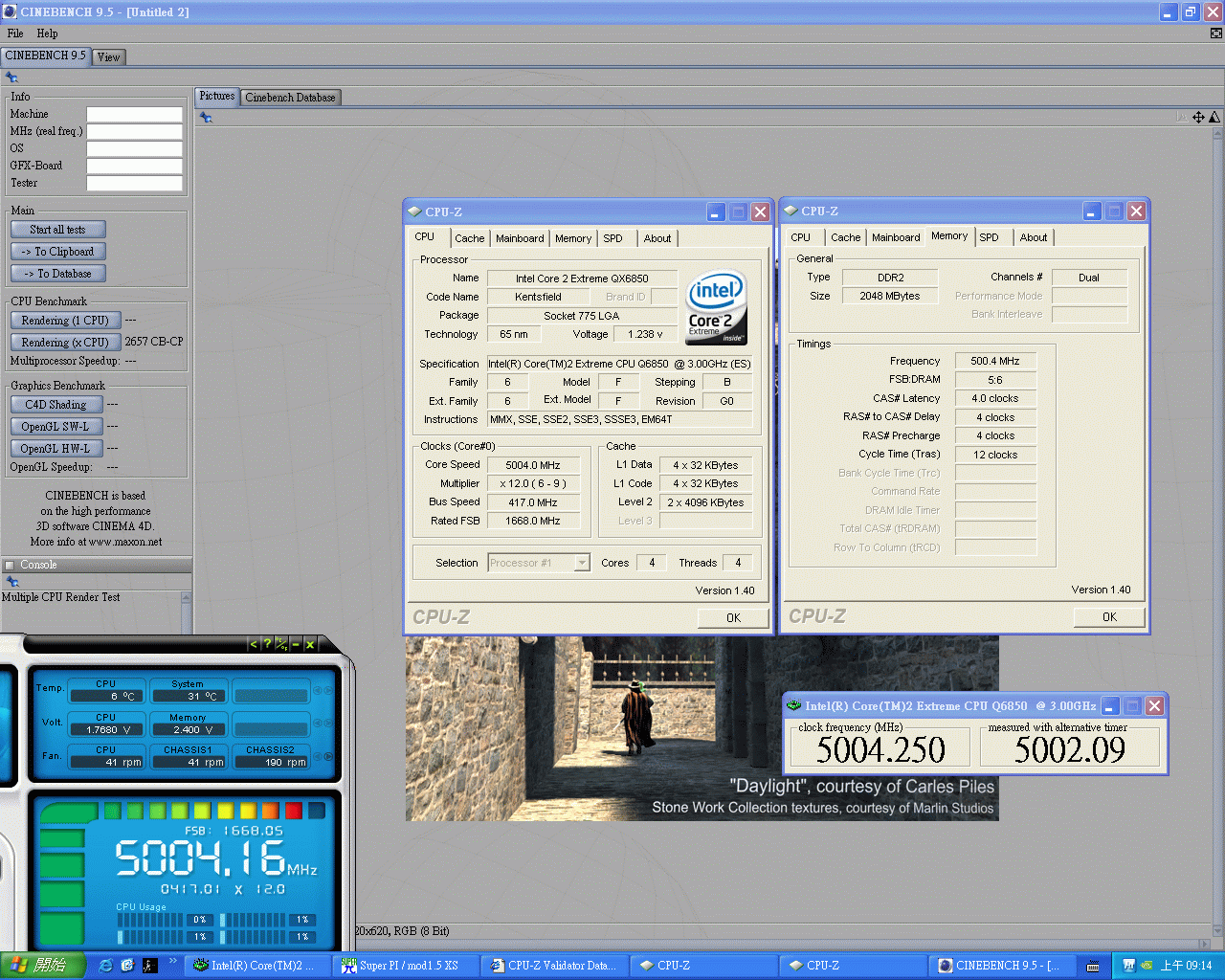Switch to the View tab in CINEBENCH
Screen dimensions: 1225x980
pyautogui.click(x=109, y=57)
